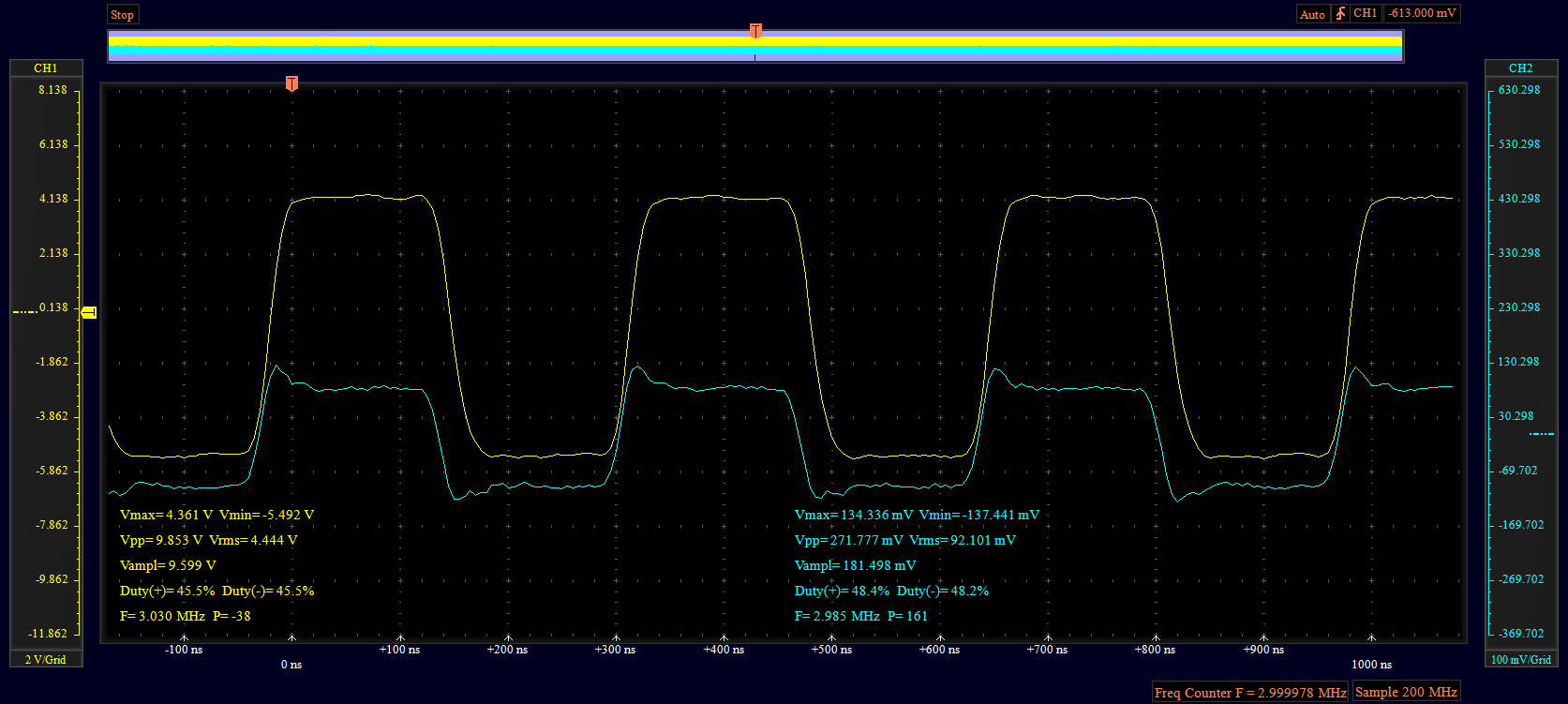Click the CH2 Vmax= 134.336 mV measurement

(x=854, y=515)
